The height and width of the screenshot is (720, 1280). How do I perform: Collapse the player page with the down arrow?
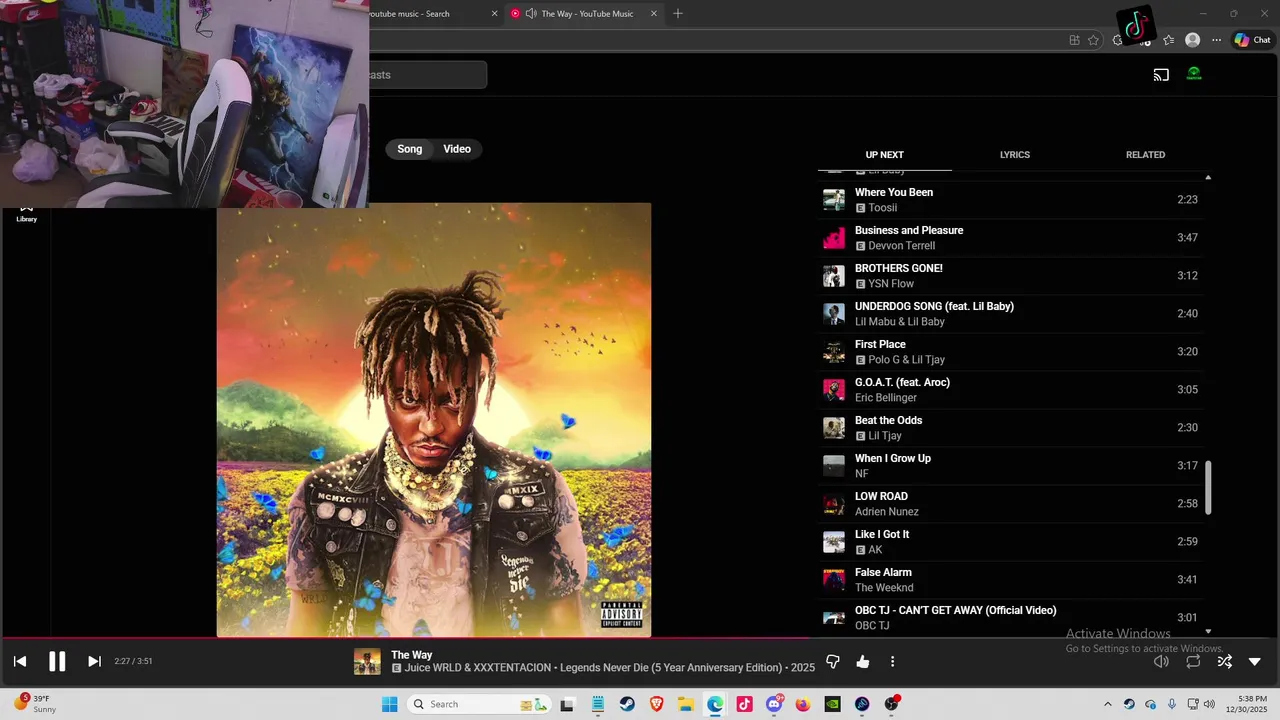[x=1255, y=661]
